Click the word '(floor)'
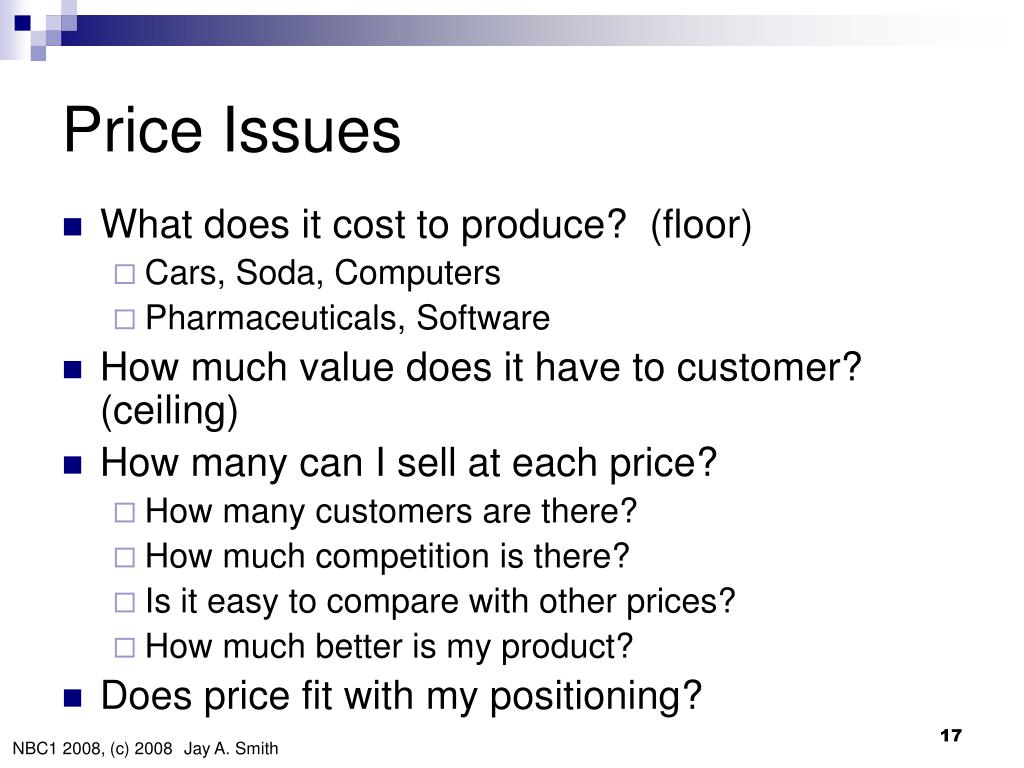The image size is (1024, 768). click(701, 225)
